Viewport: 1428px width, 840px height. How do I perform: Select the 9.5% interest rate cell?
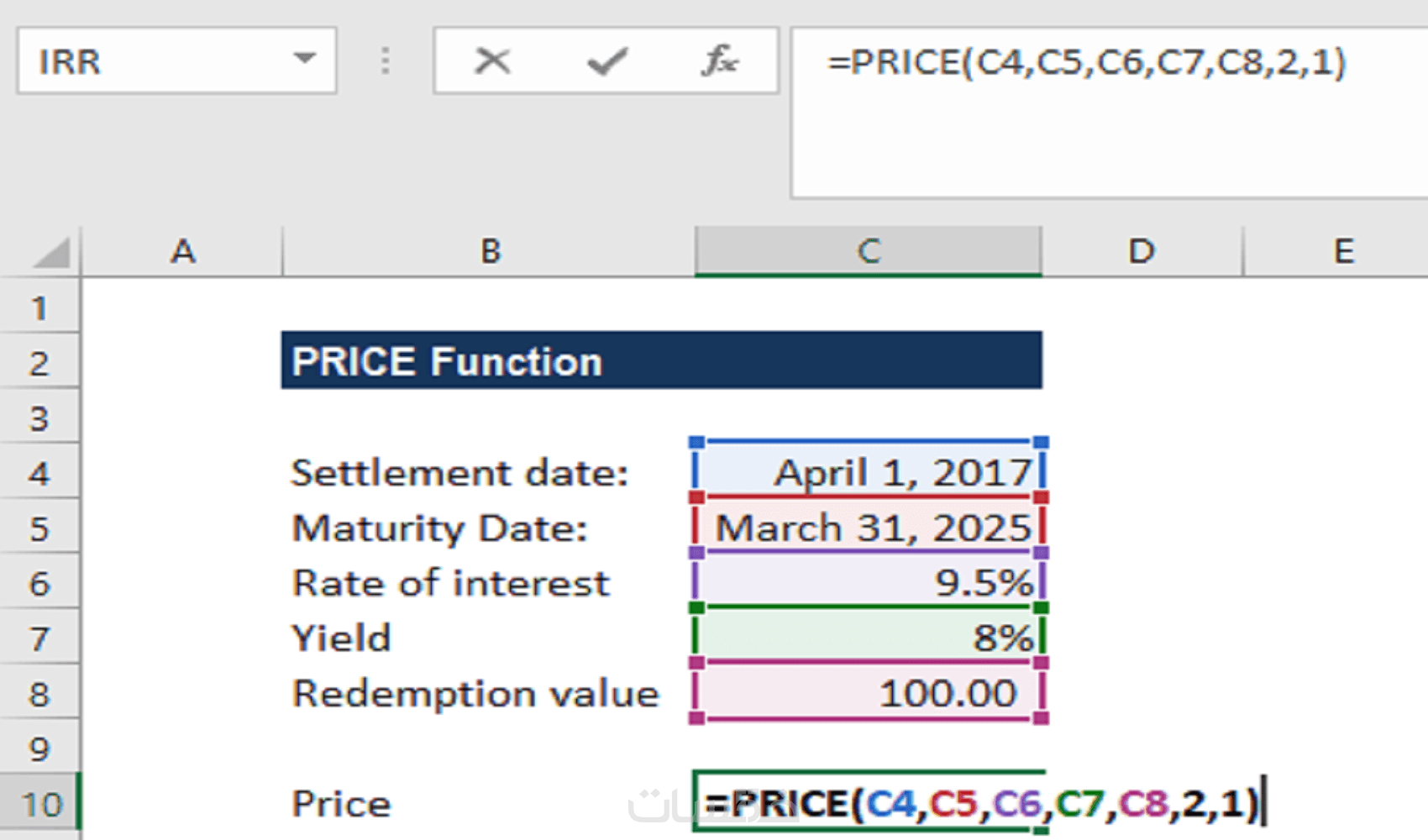tap(869, 582)
